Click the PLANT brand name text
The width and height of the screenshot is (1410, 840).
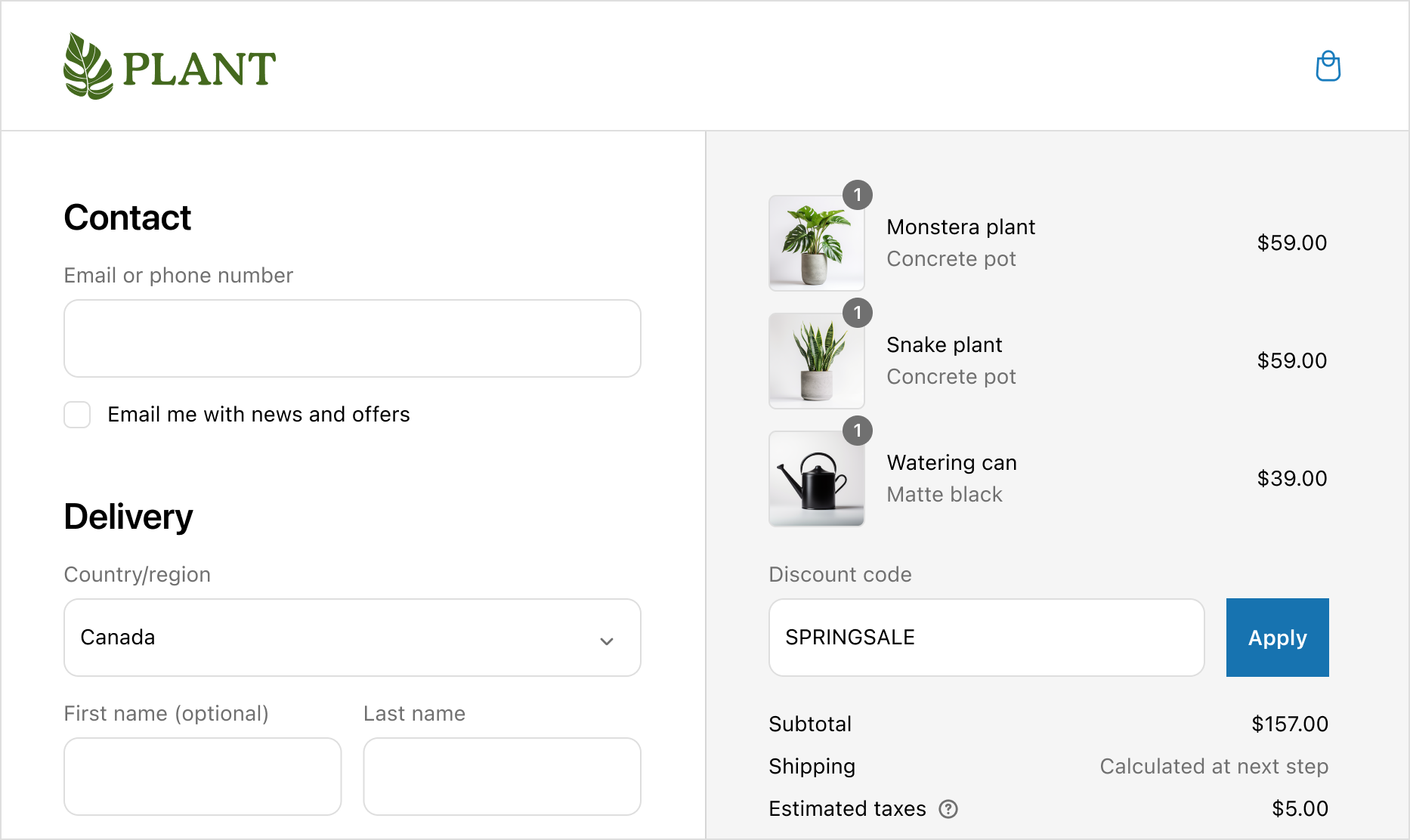pyautogui.click(x=199, y=69)
